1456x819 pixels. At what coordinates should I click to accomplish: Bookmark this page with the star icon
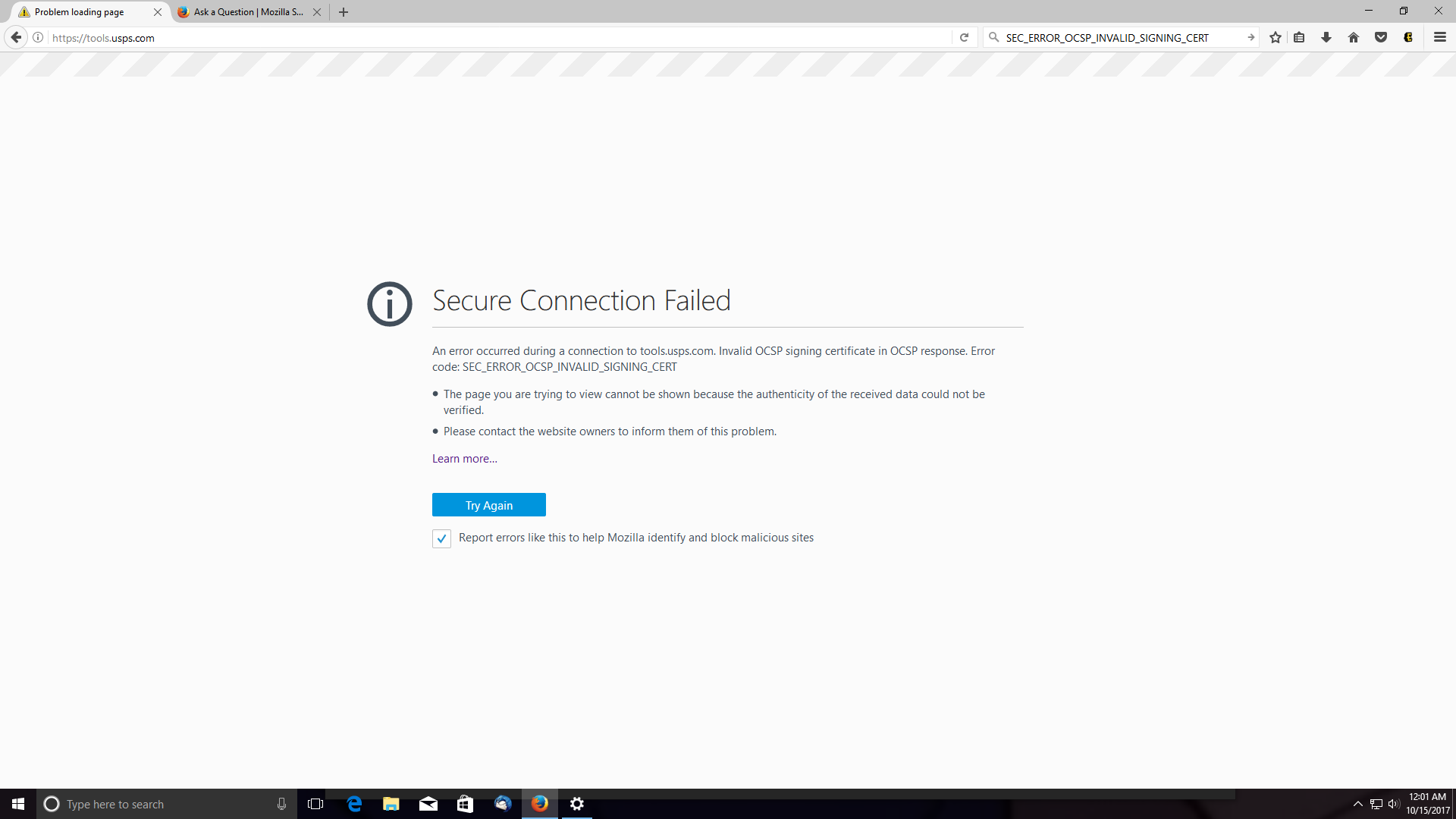tap(1276, 37)
